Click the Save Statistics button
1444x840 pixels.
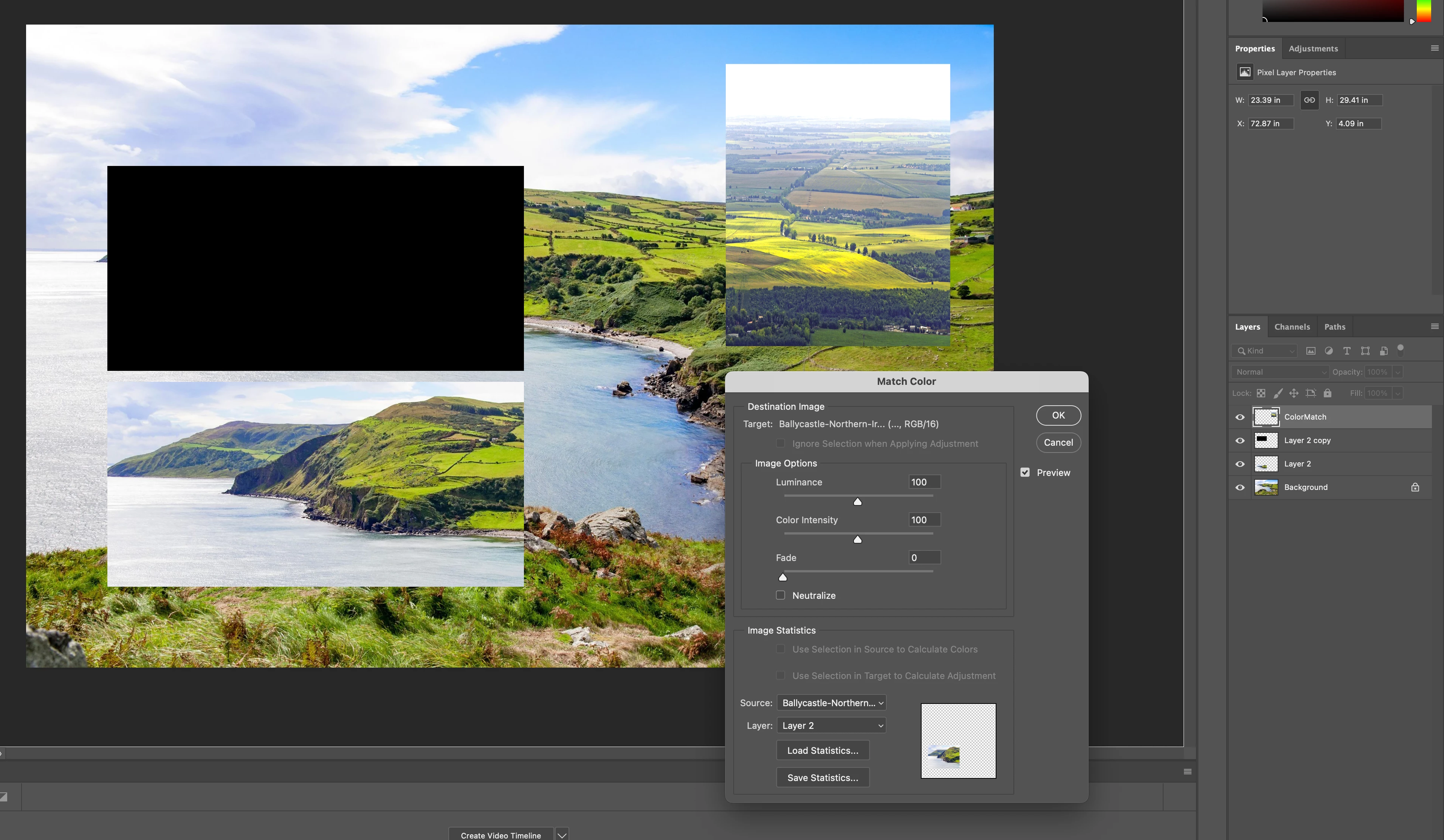(x=822, y=778)
